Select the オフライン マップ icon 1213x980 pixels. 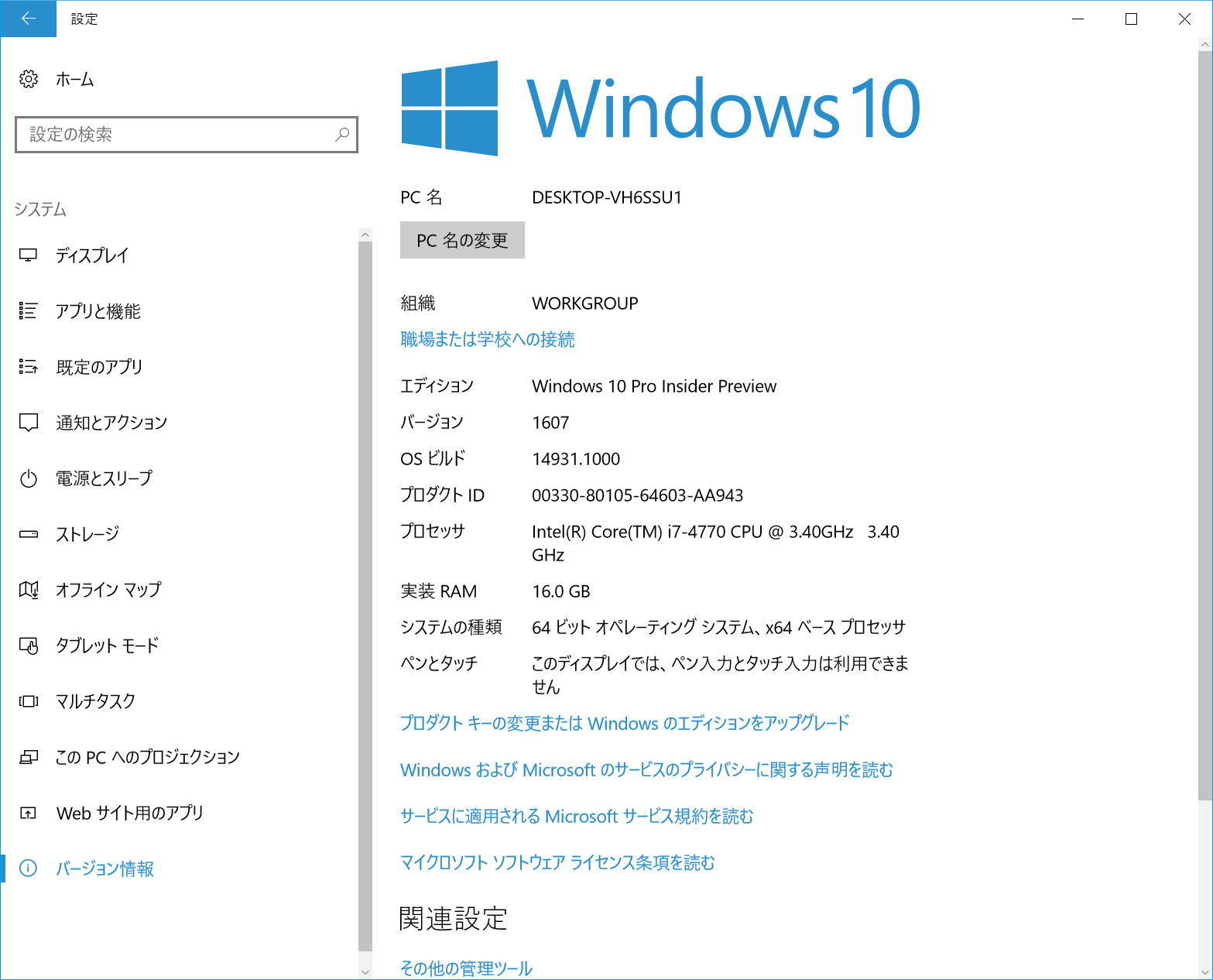(29, 589)
